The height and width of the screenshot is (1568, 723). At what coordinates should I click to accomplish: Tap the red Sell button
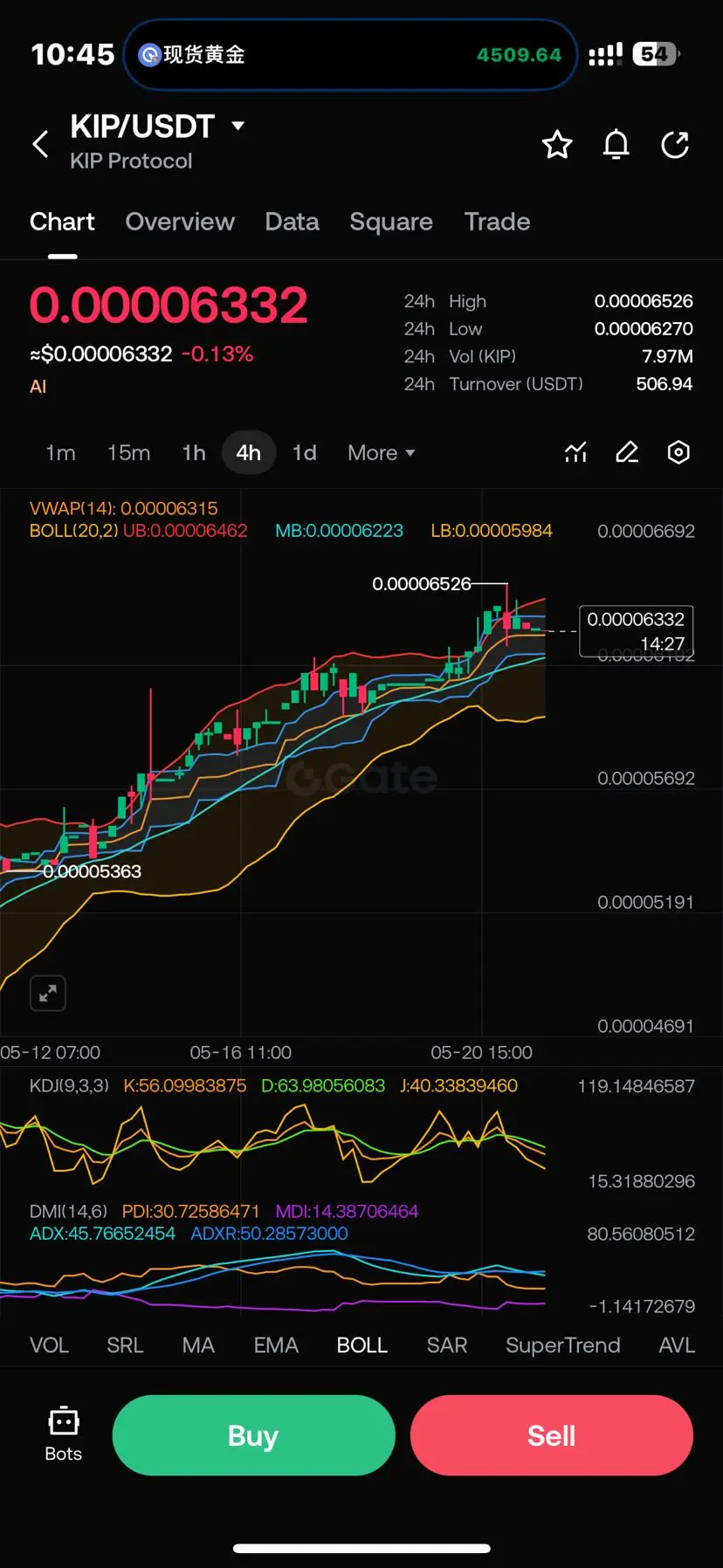[552, 1435]
